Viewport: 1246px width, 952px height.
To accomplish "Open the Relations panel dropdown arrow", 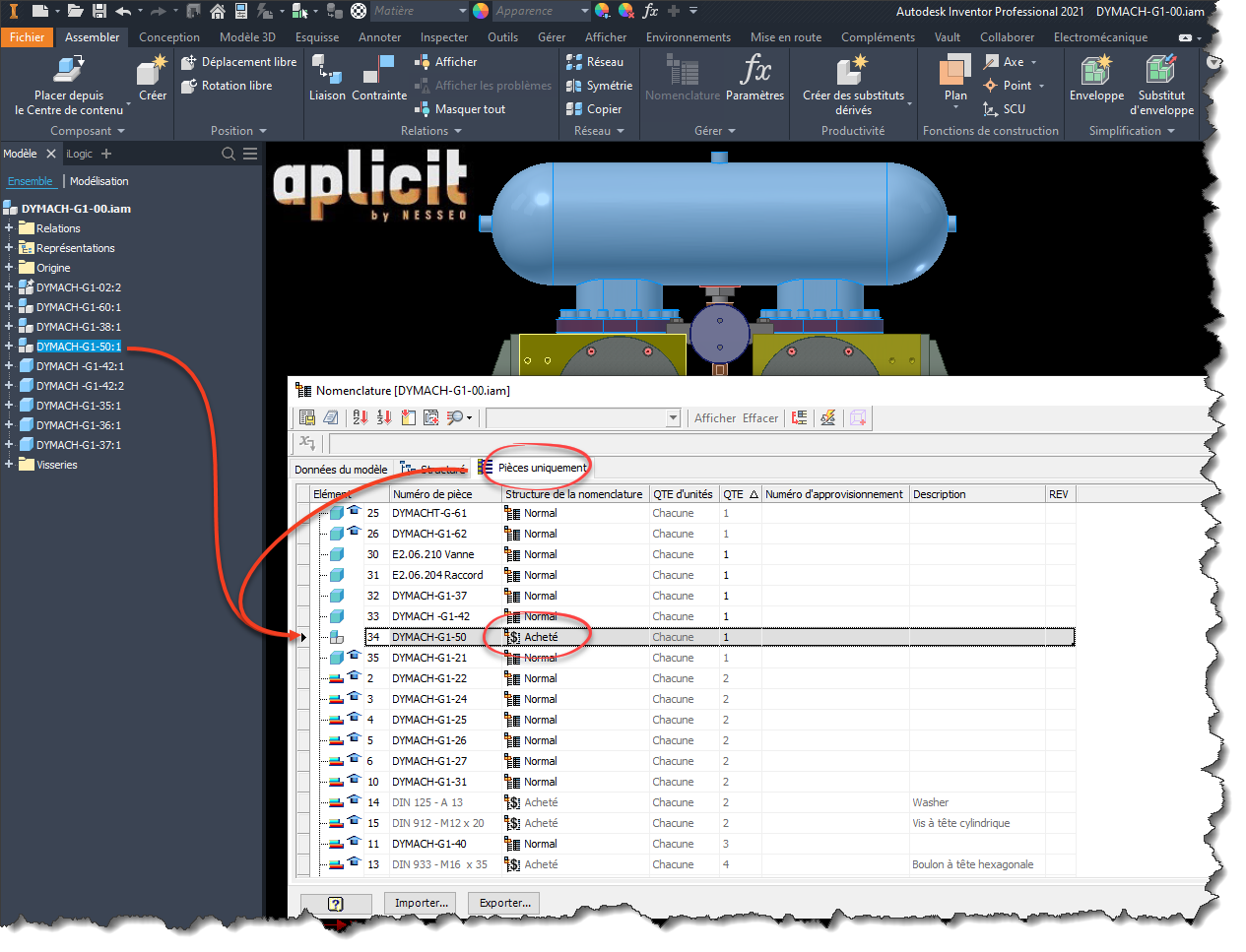I will pyautogui.click(x=458, y=131).
